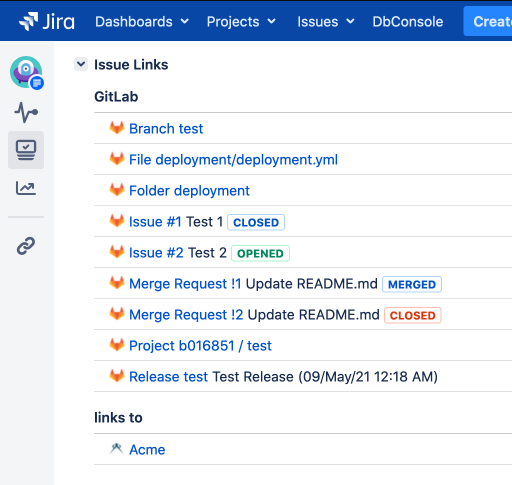
Task: Click GitLab icon beside Merge Request !1
Action: point(117,283)
